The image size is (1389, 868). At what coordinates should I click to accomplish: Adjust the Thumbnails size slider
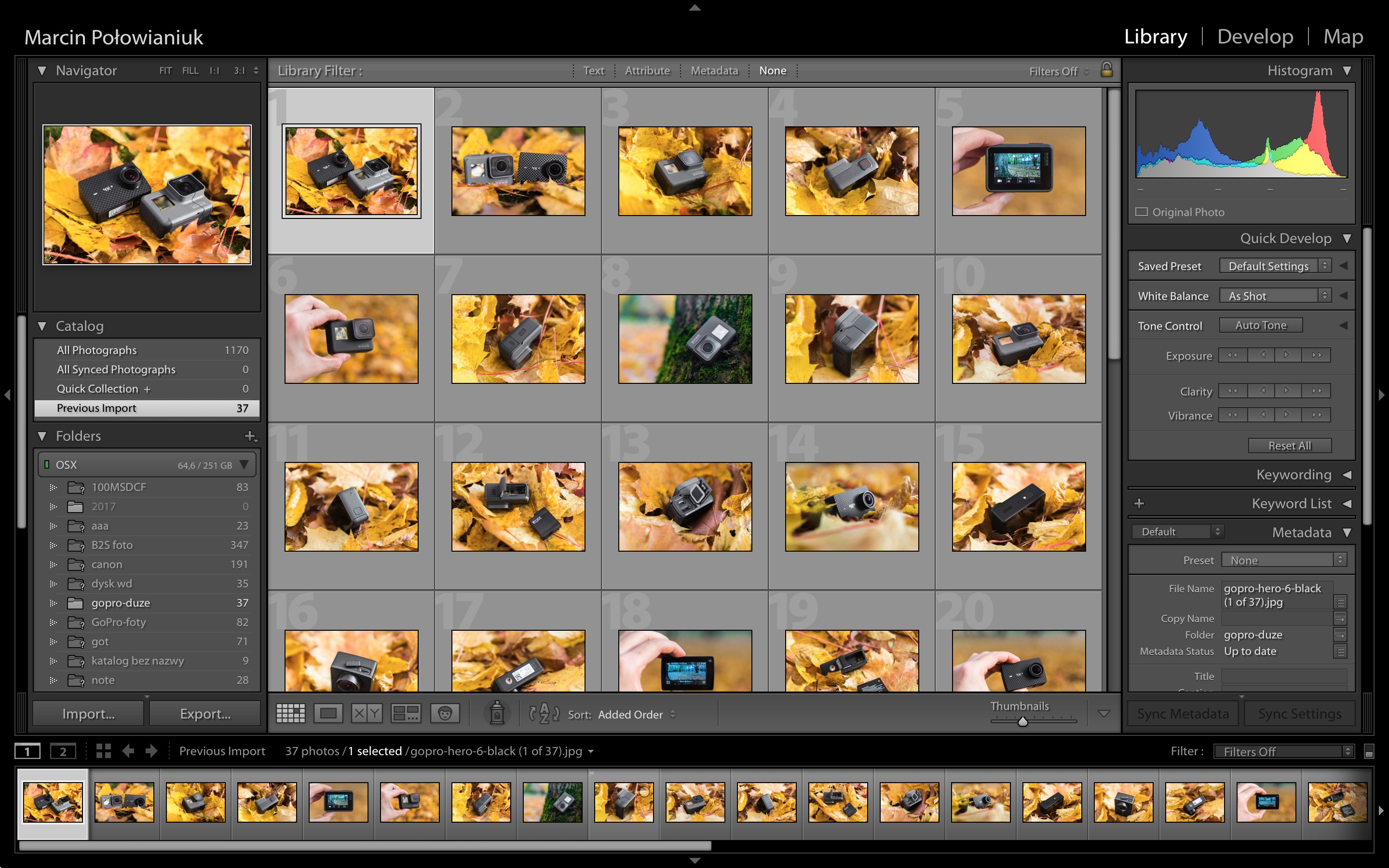point(1022,721)
